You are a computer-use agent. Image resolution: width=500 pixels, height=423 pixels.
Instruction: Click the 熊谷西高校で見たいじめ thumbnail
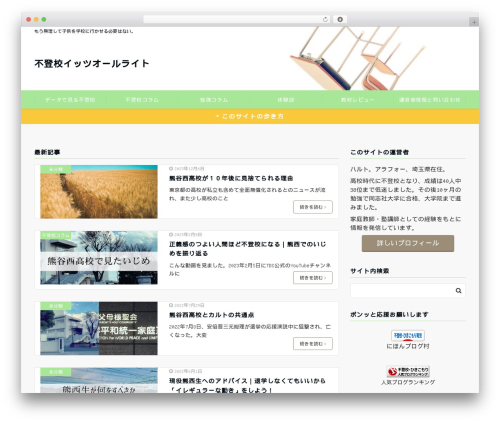click(99, 258)
